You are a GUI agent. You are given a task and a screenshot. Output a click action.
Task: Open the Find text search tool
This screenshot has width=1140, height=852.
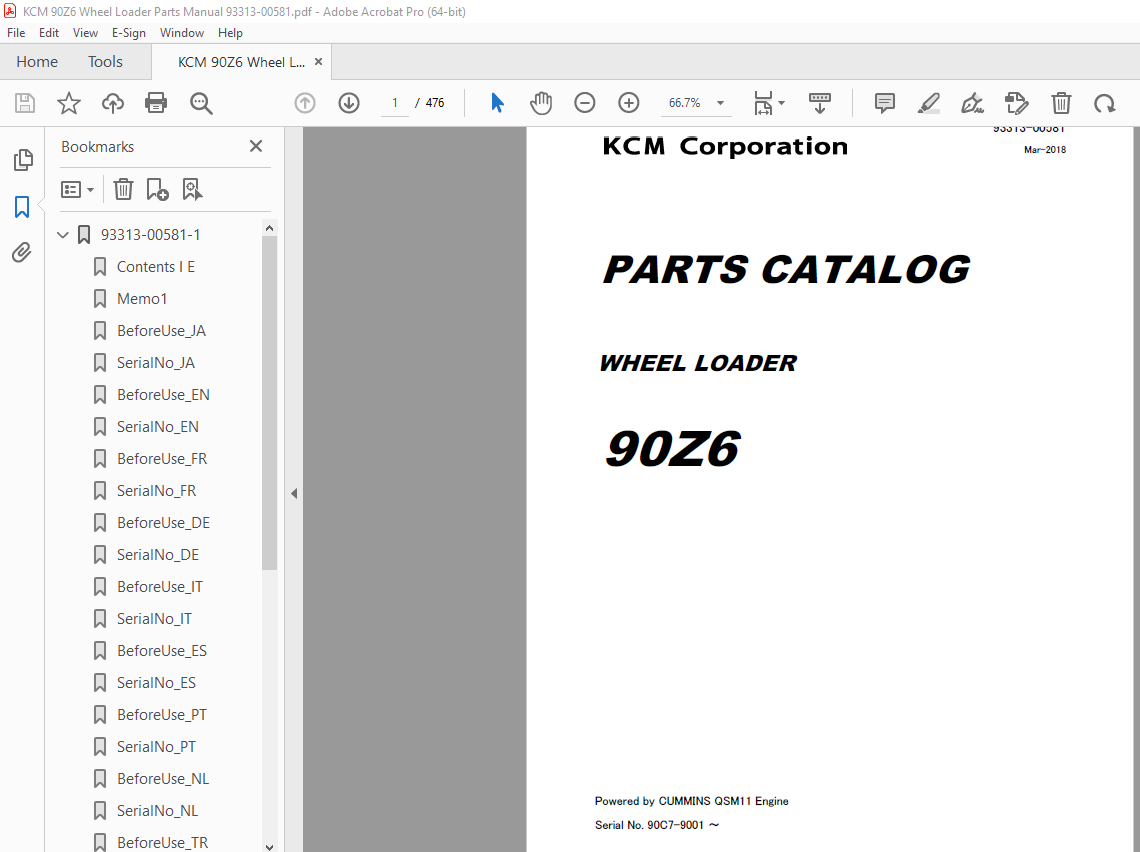pos(201,103)
